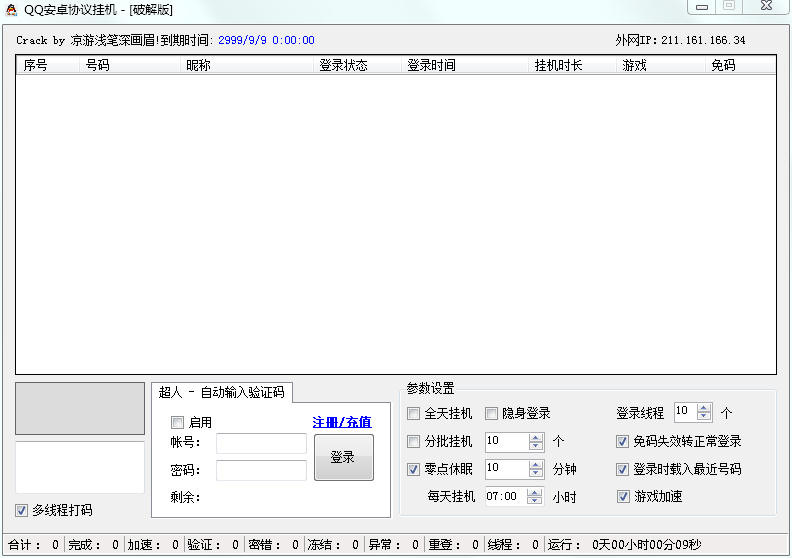The image size is (792, 558).
Task: Increase 每天挂机 time with up arrow
Action: [x=536, y=492]
